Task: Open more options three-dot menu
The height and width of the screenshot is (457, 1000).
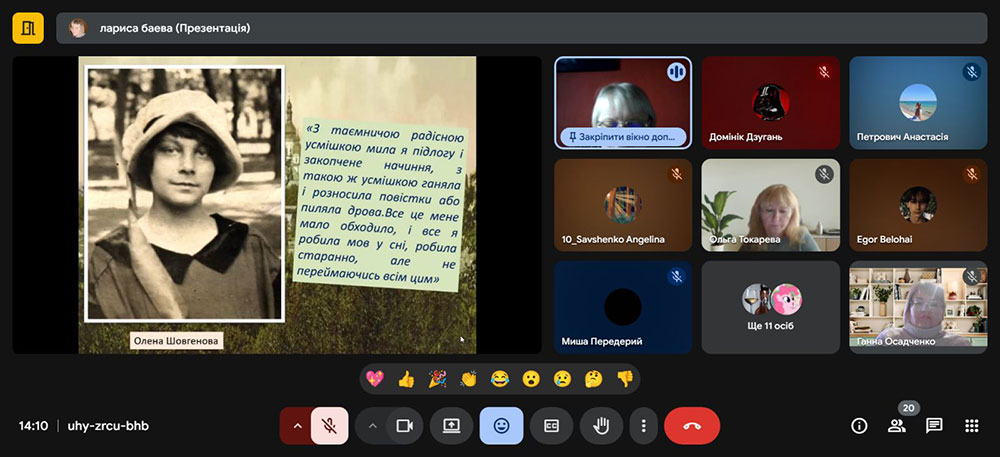Action: [x=643, y=426]
